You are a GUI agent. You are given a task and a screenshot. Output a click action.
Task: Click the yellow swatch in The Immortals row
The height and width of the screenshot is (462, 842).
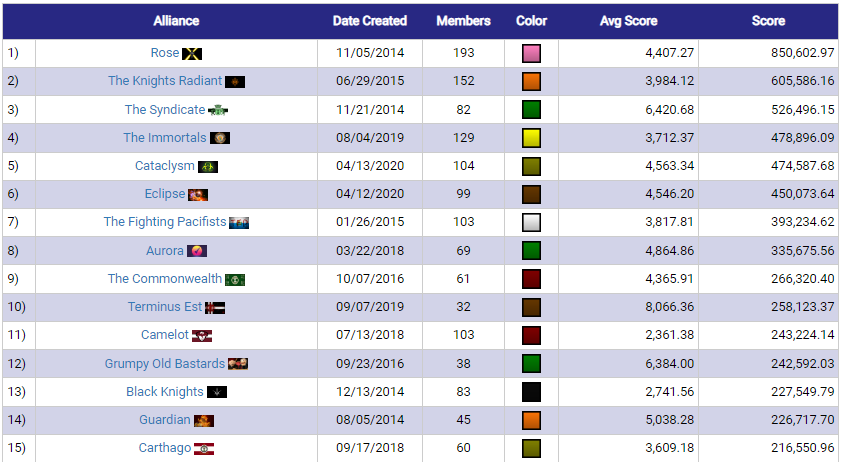(532, 138)
